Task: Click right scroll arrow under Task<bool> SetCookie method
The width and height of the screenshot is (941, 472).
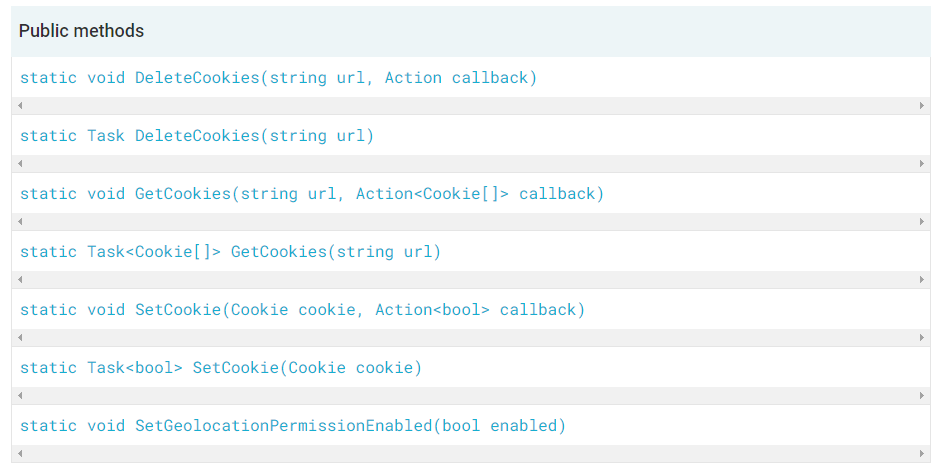Action: click(922, 396)
